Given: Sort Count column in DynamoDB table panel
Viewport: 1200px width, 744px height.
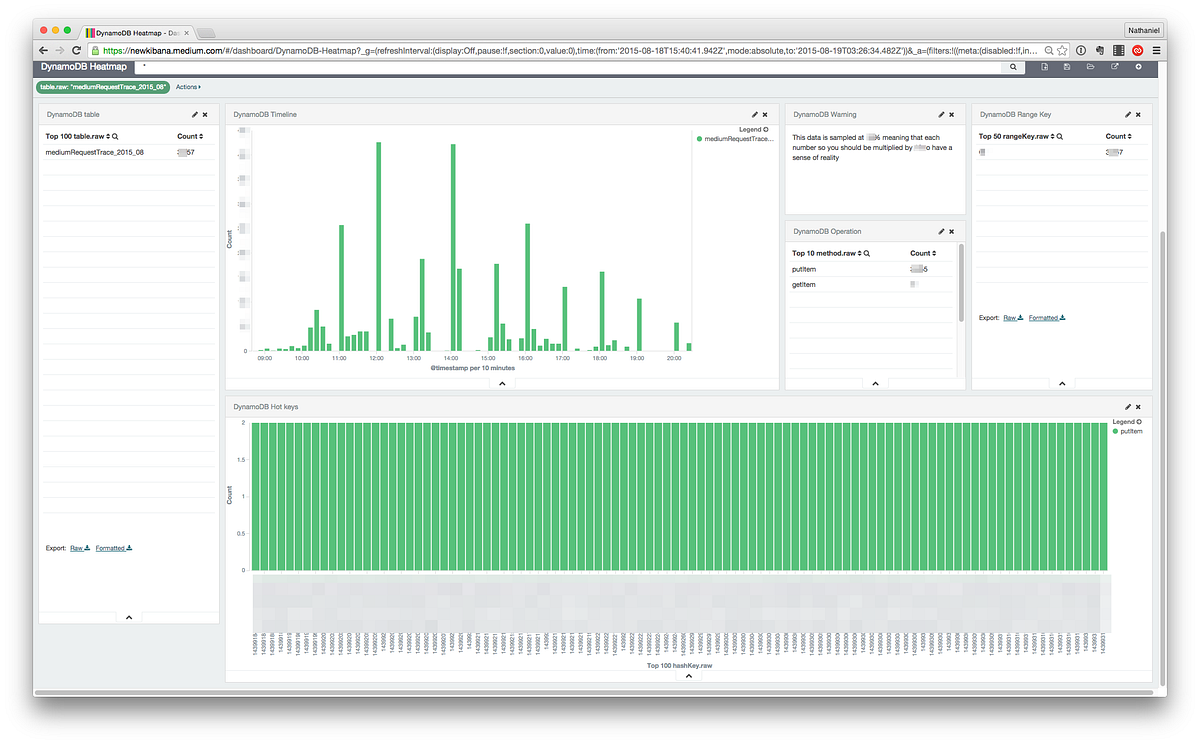Looking at the screenshot, I should pos(190,136).
